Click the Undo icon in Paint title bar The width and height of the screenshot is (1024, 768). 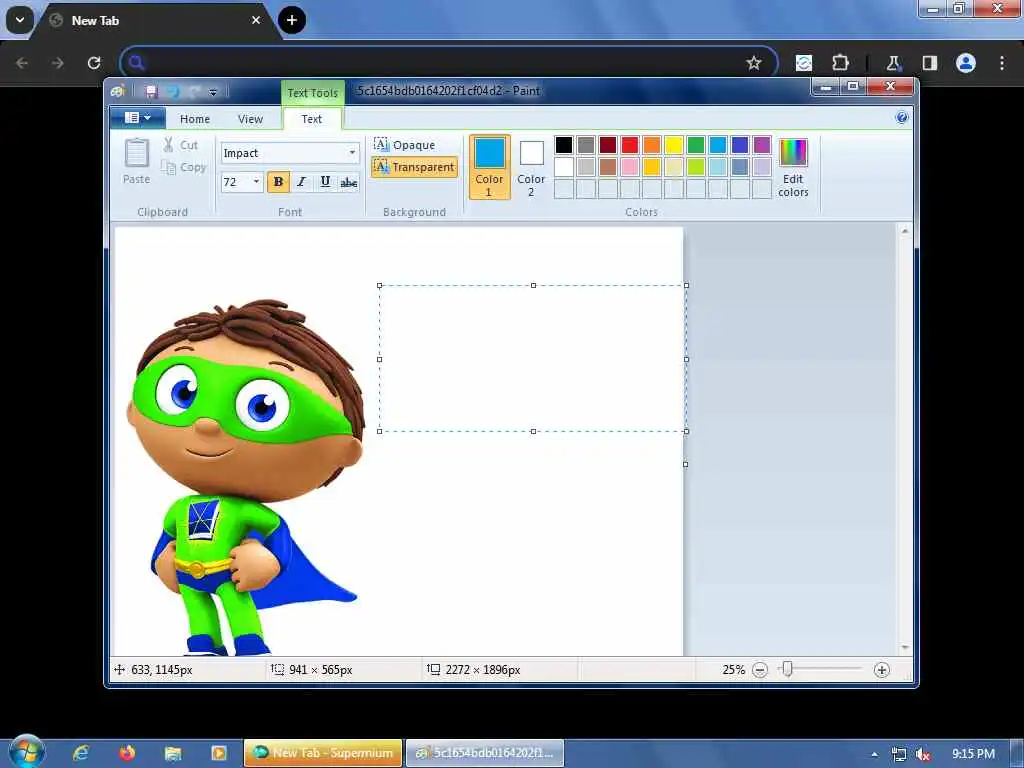[x=172, y=91]
